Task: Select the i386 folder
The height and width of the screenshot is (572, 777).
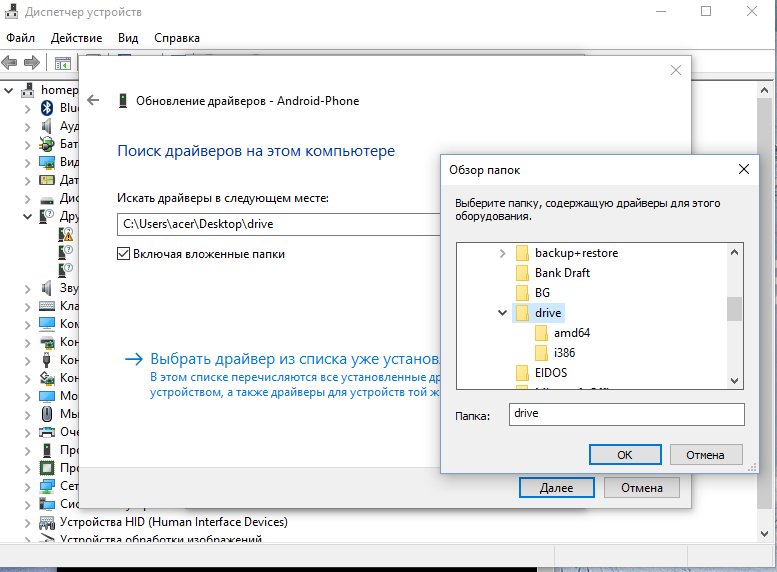Action: 564,352
